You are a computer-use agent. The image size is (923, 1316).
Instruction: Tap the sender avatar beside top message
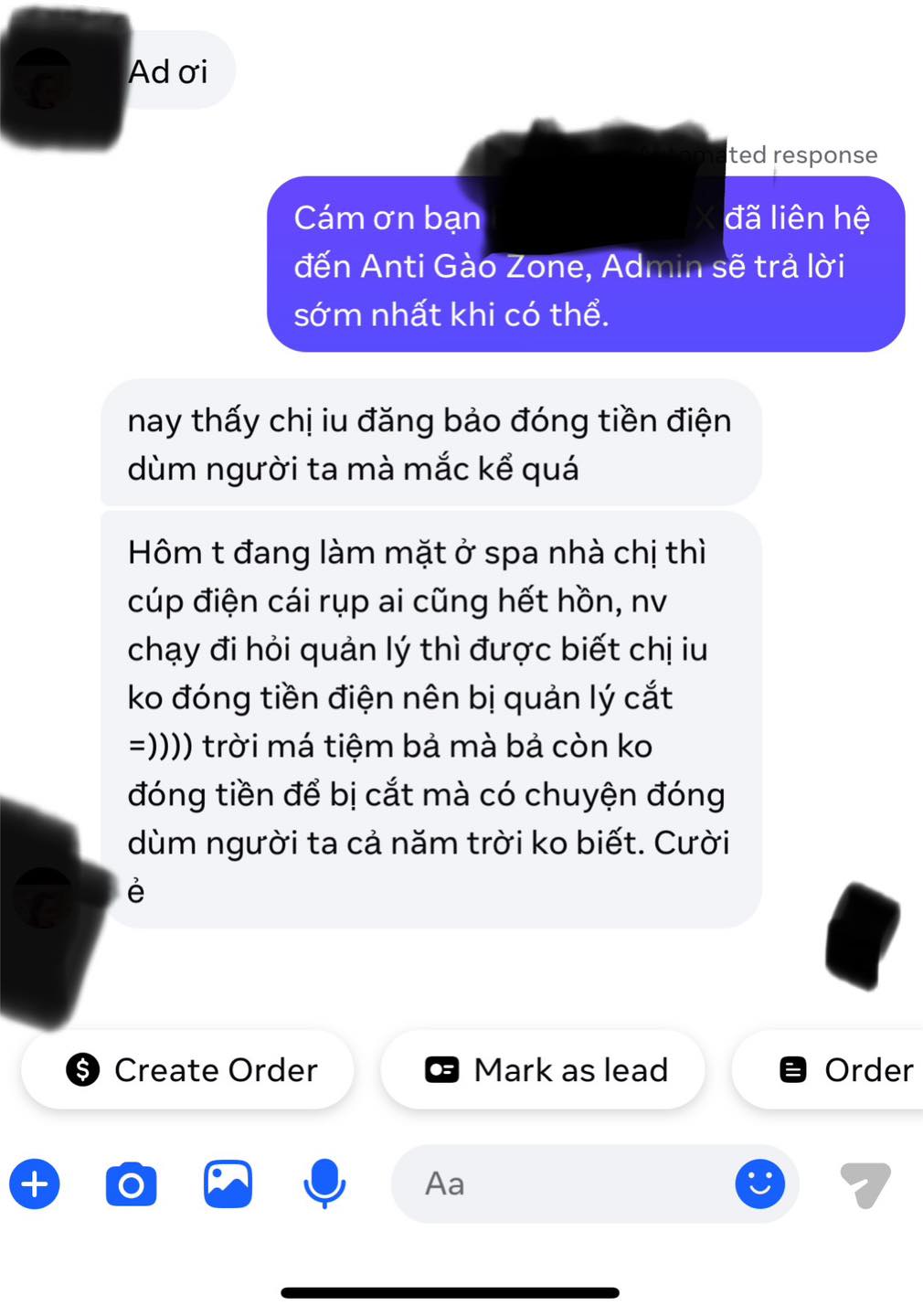[x=44, y=79]
